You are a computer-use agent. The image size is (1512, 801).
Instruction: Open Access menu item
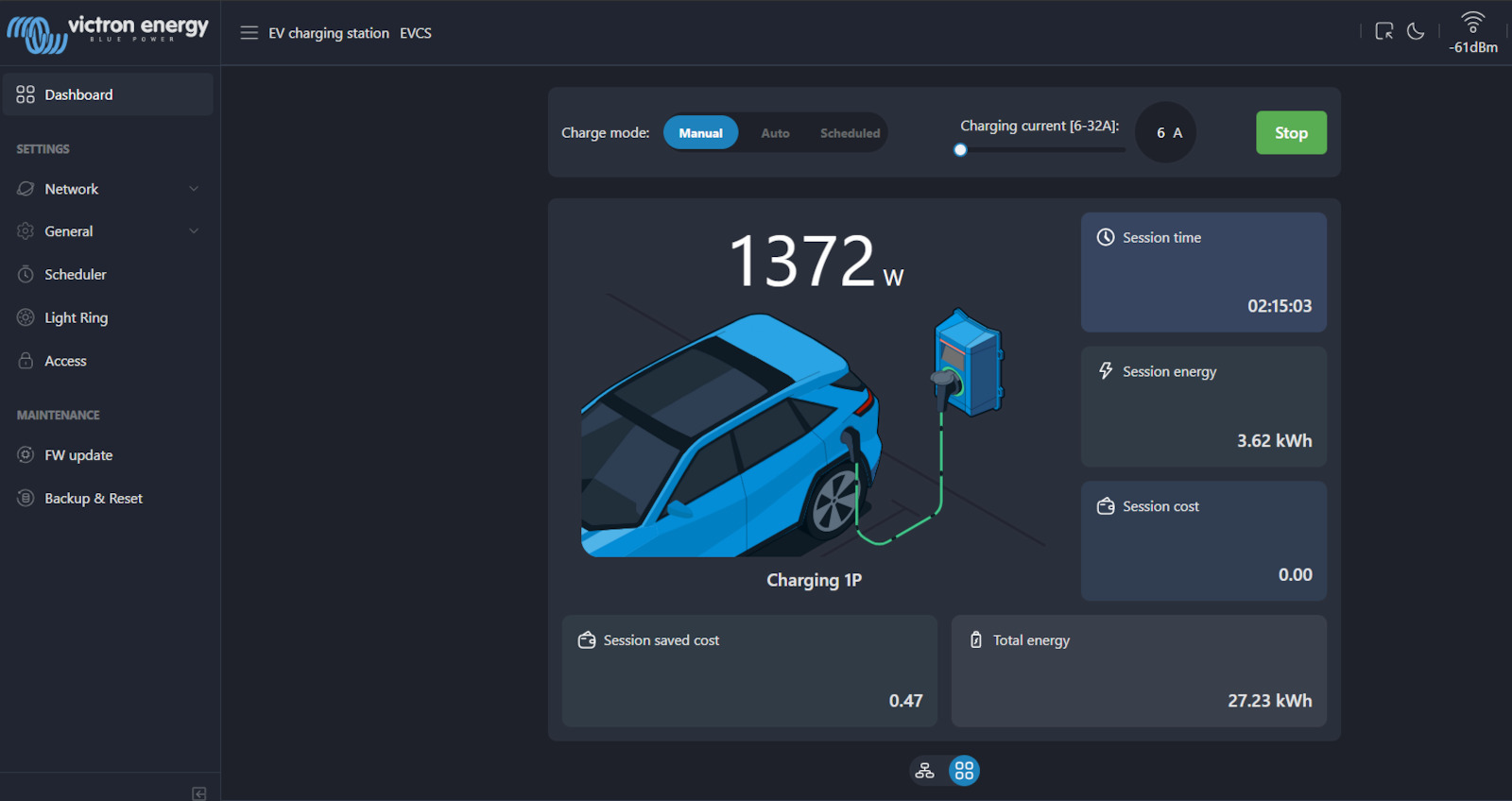click(x=108, y=361)
